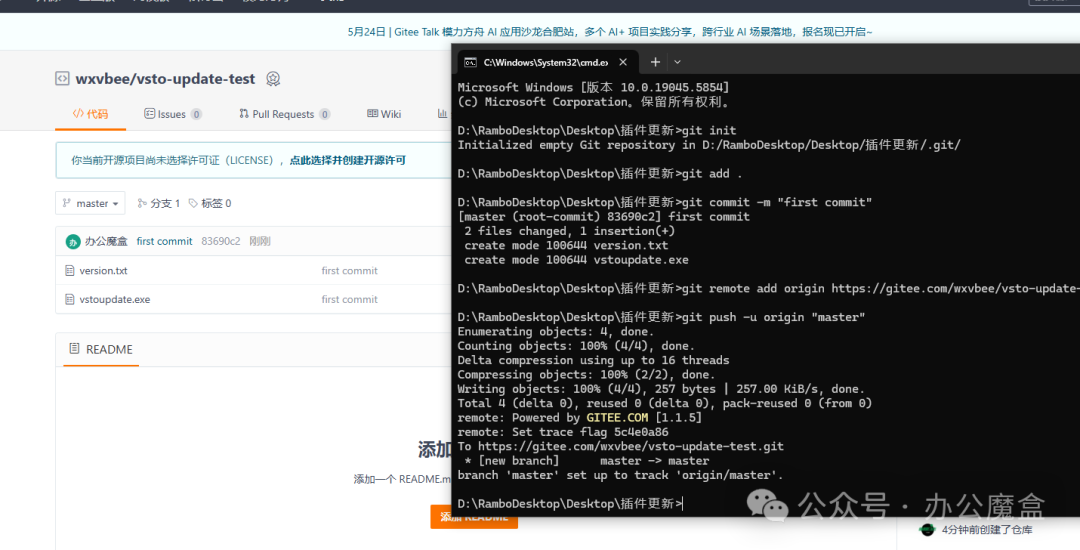Click the file icon beside vstoupdate.exe
The height and width of the screenshot is (550, 1080).
(69, 299)
